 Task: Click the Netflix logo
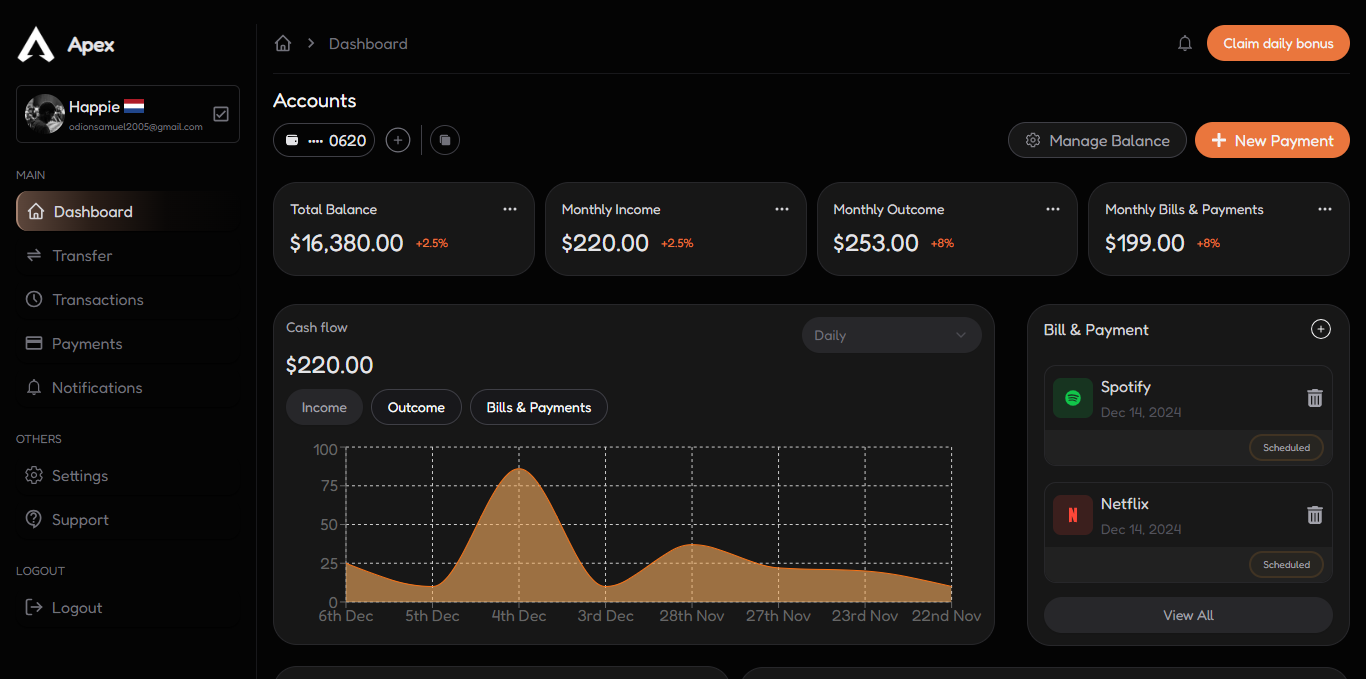(1073, 515)
